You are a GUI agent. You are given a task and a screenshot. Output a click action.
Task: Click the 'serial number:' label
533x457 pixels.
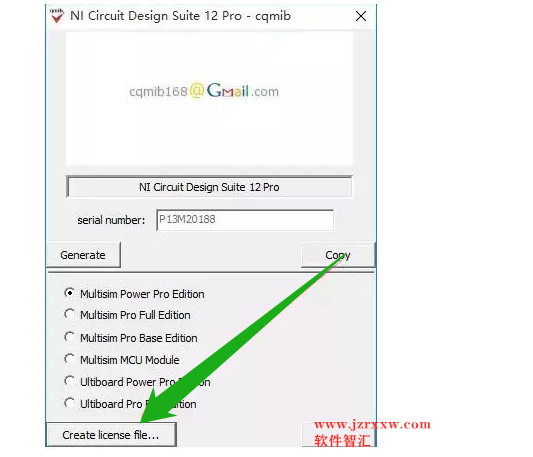(x=111, y=220)
